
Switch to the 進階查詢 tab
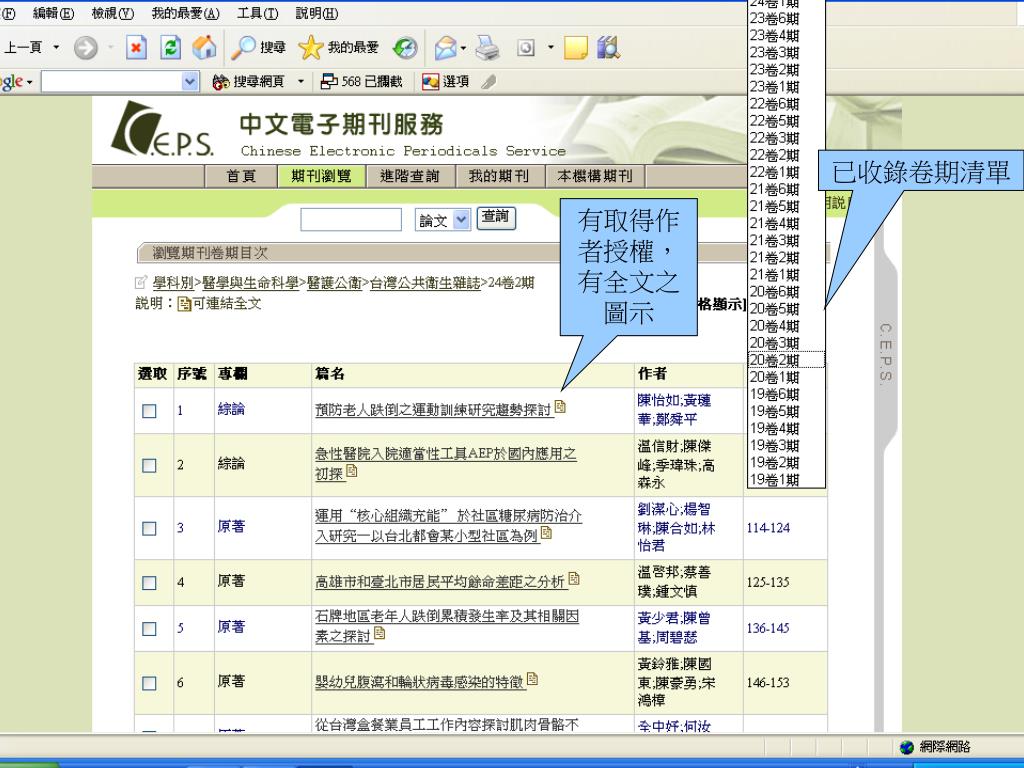[x=409, y=176]
